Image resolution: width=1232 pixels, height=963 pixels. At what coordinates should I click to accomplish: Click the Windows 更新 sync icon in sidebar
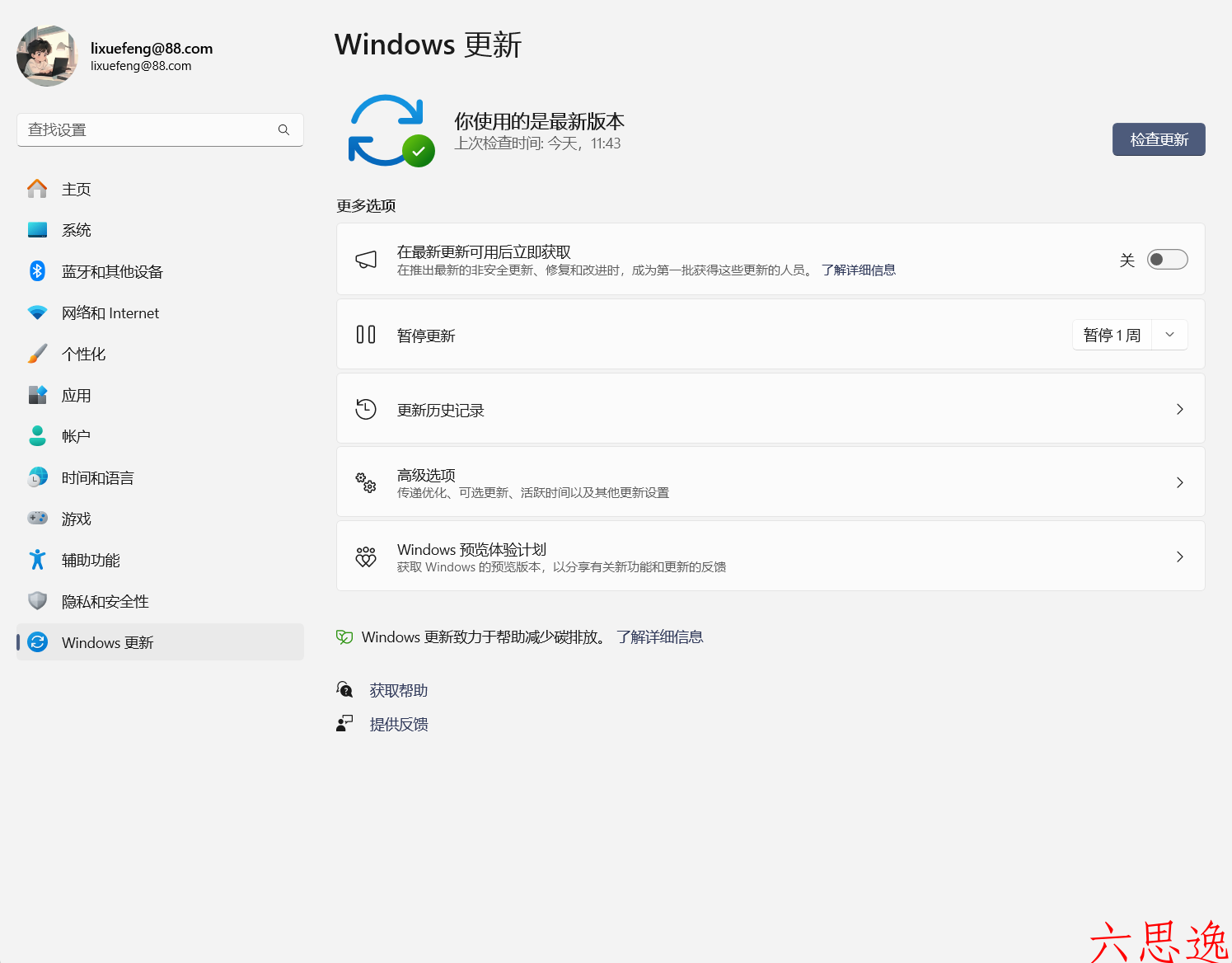click(37, 642)
